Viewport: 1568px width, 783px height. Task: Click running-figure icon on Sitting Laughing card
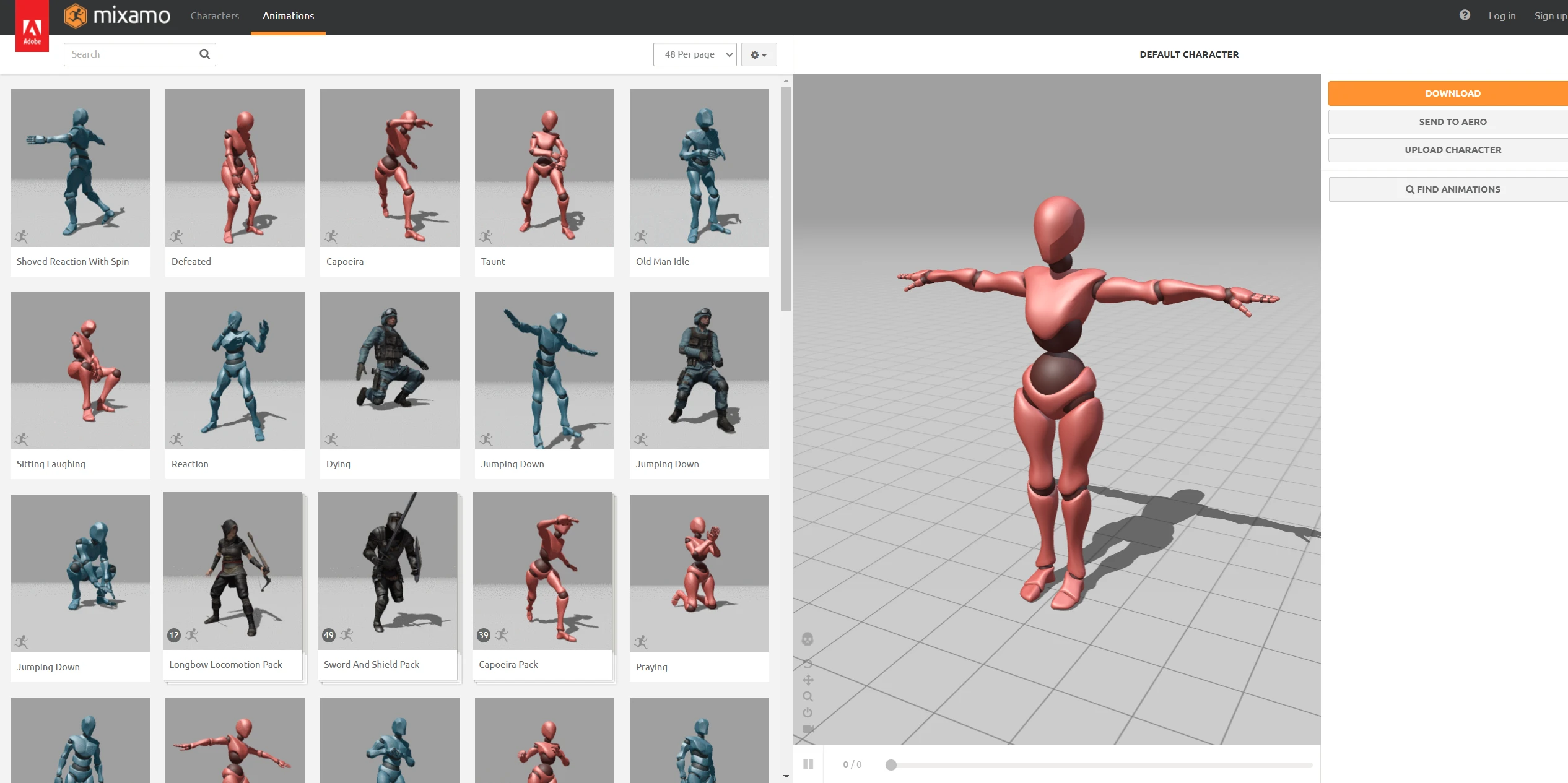tap(22, 439)
